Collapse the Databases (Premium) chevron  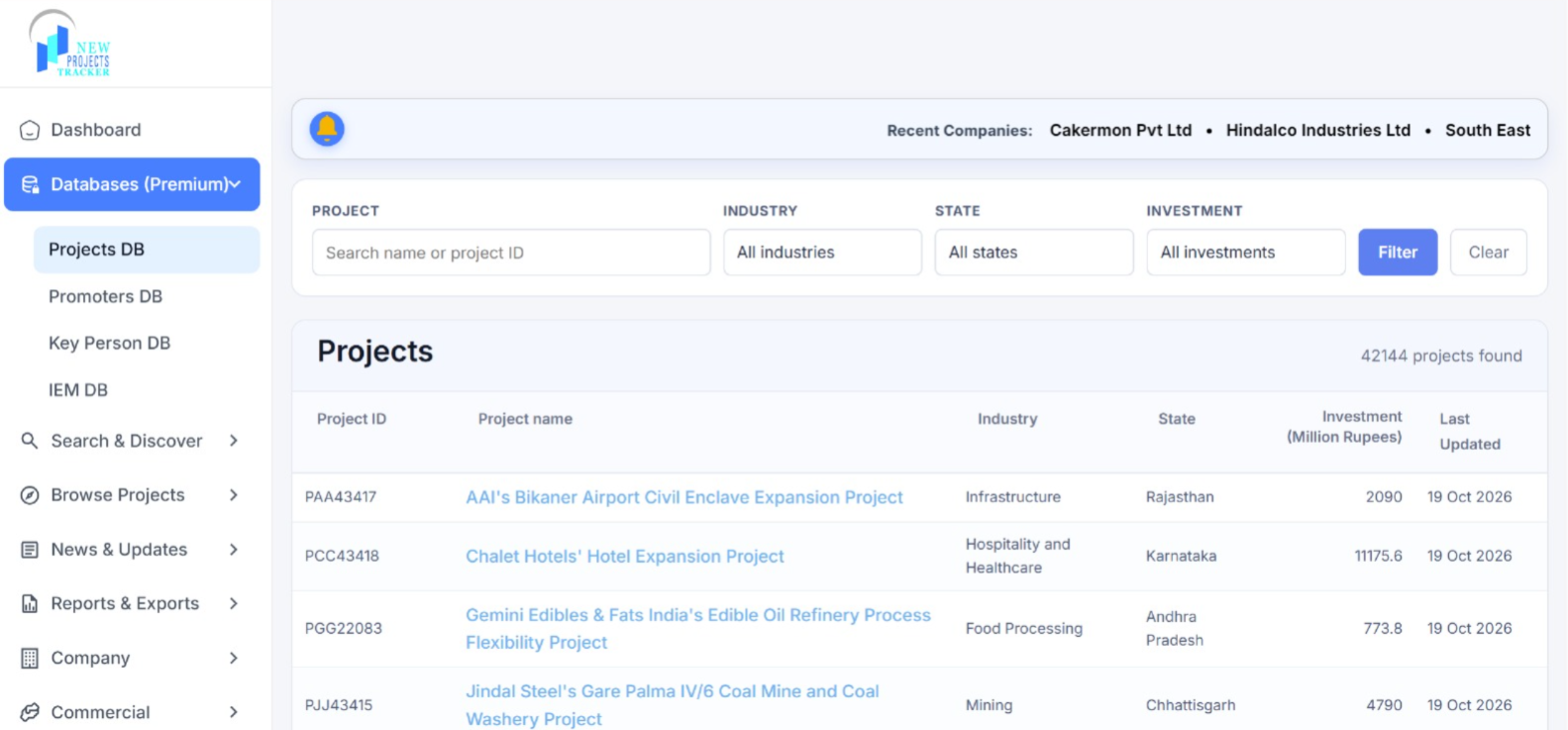pyautogui.click(x=235, y=184)
